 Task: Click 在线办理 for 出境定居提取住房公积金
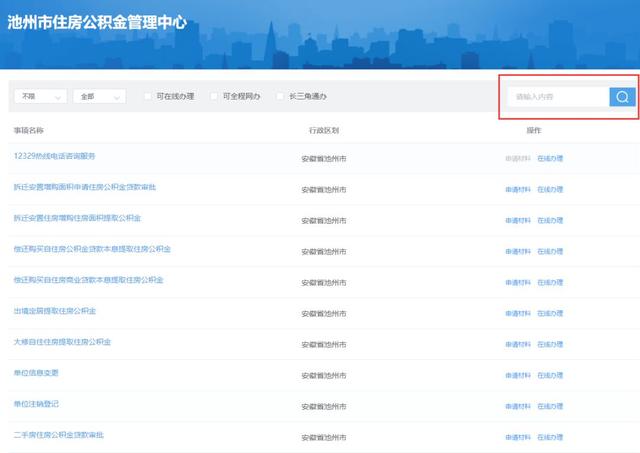click(x=550, y=313)
